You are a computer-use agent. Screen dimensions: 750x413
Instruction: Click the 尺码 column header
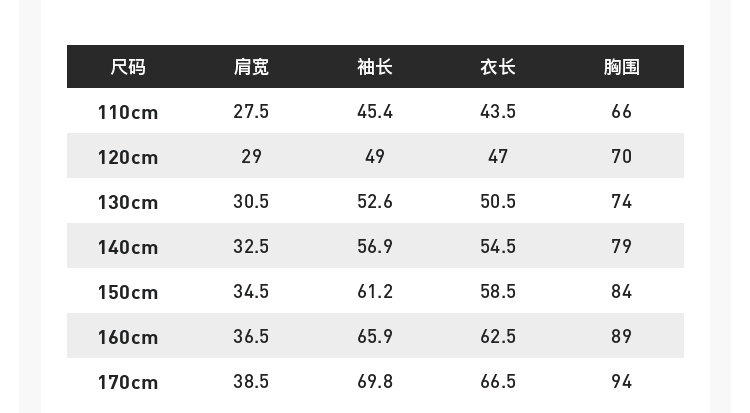[x=128, y=67]
